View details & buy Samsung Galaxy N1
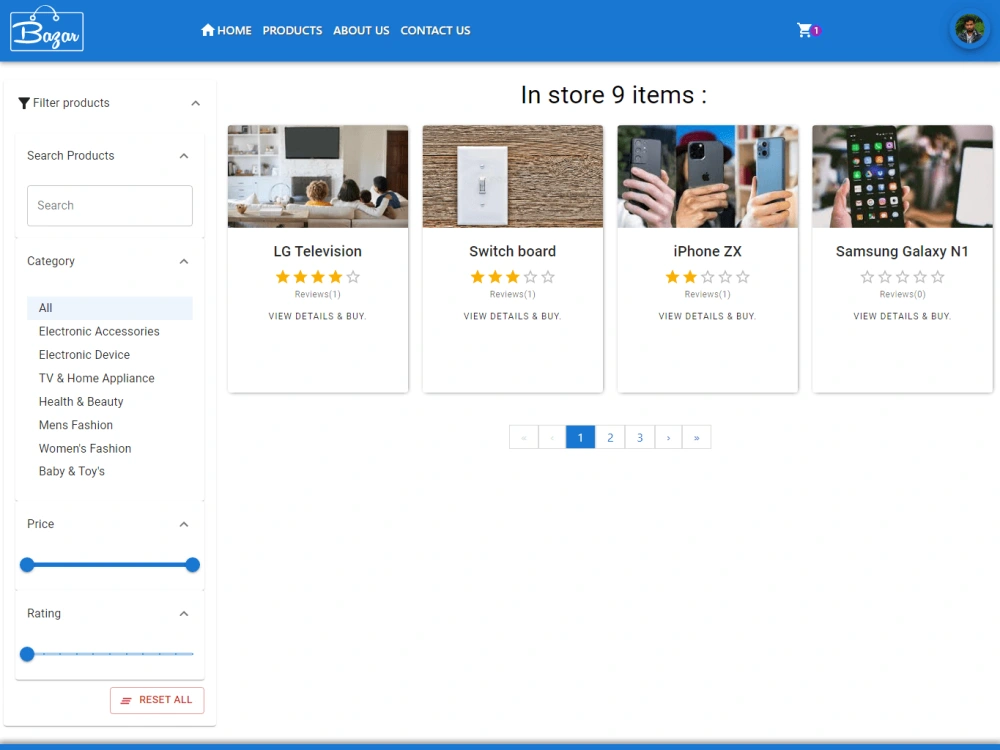 pos(902,316)
